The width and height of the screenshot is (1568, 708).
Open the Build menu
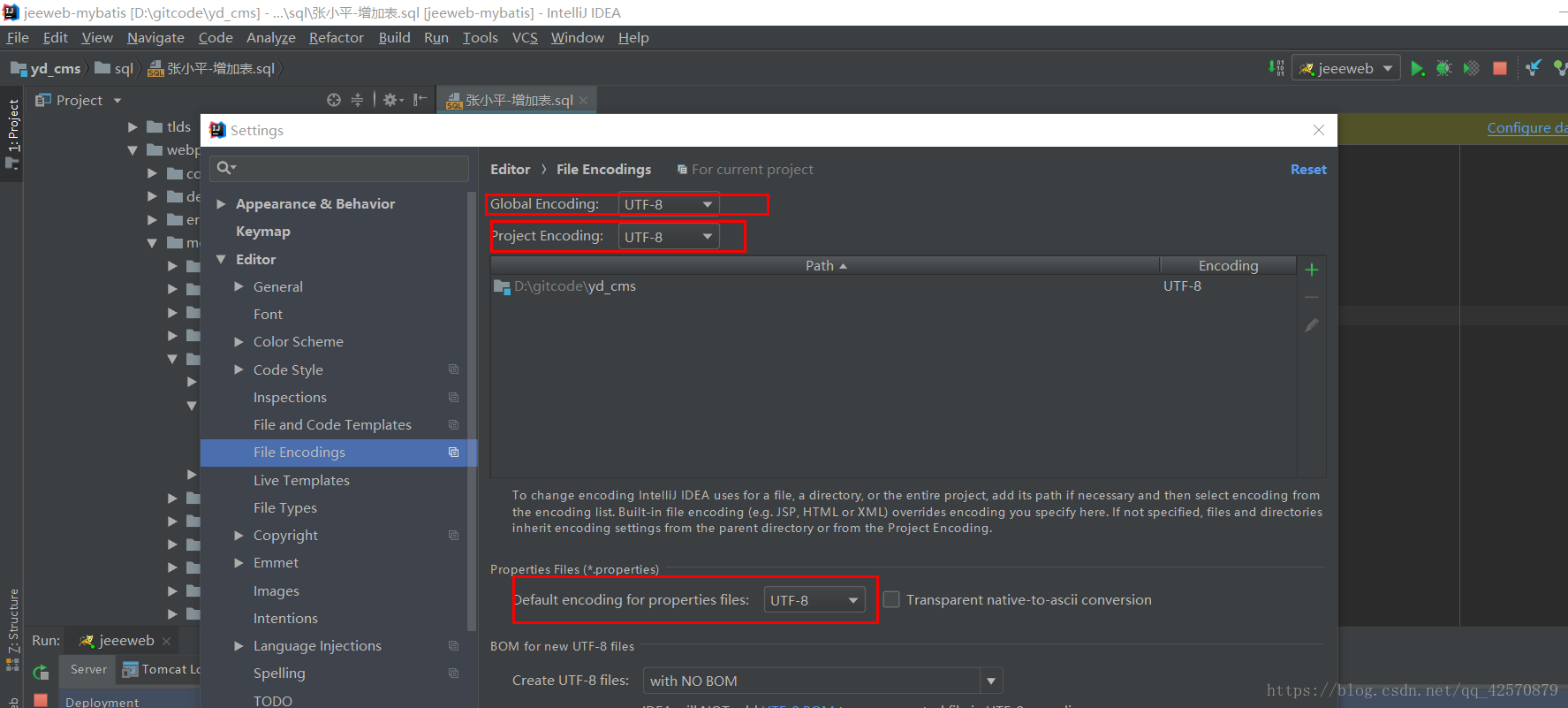pos(394,37)
